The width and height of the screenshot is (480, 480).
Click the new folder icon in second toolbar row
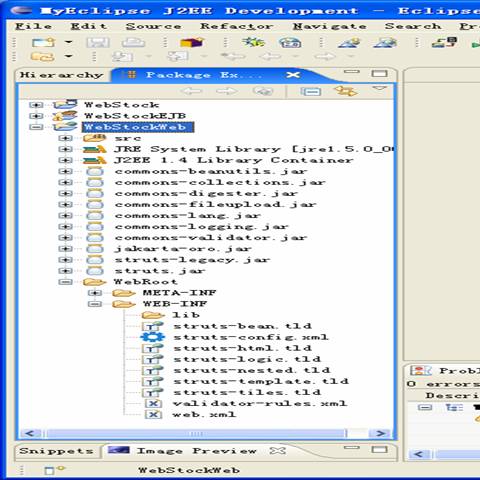tap(42, 57)
